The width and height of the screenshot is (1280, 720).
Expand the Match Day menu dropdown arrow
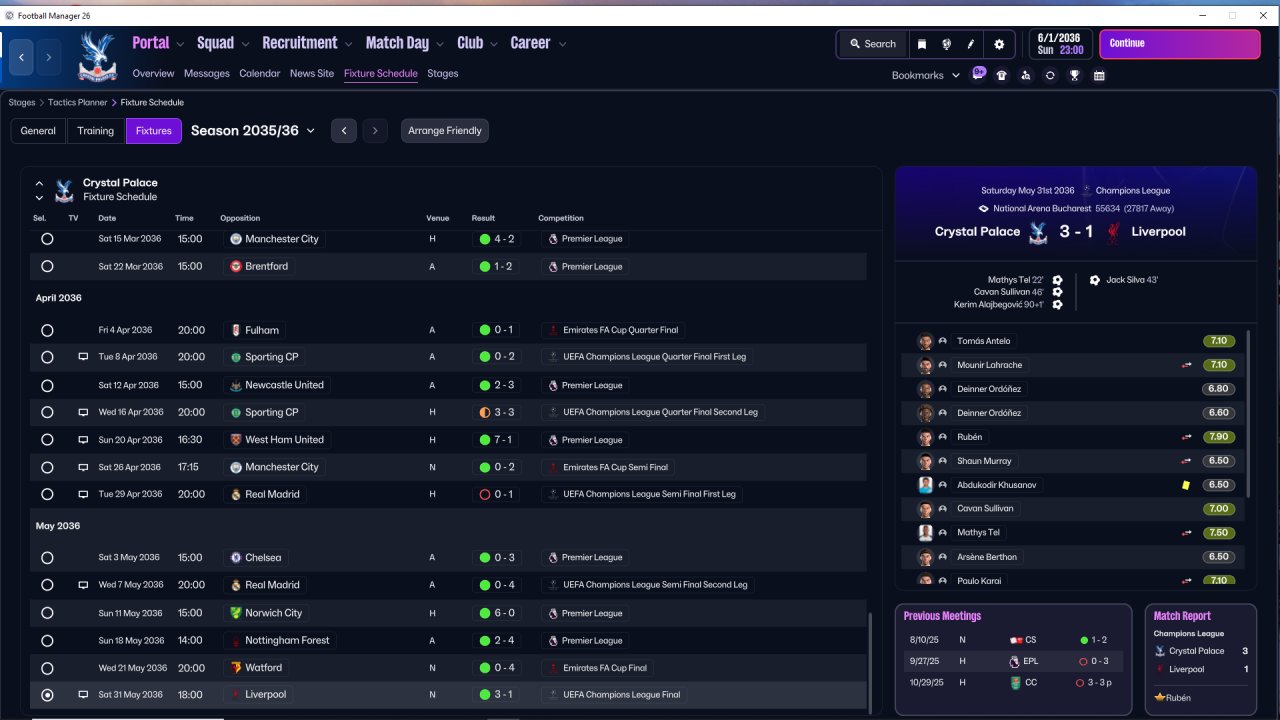[x=440, y=44]
